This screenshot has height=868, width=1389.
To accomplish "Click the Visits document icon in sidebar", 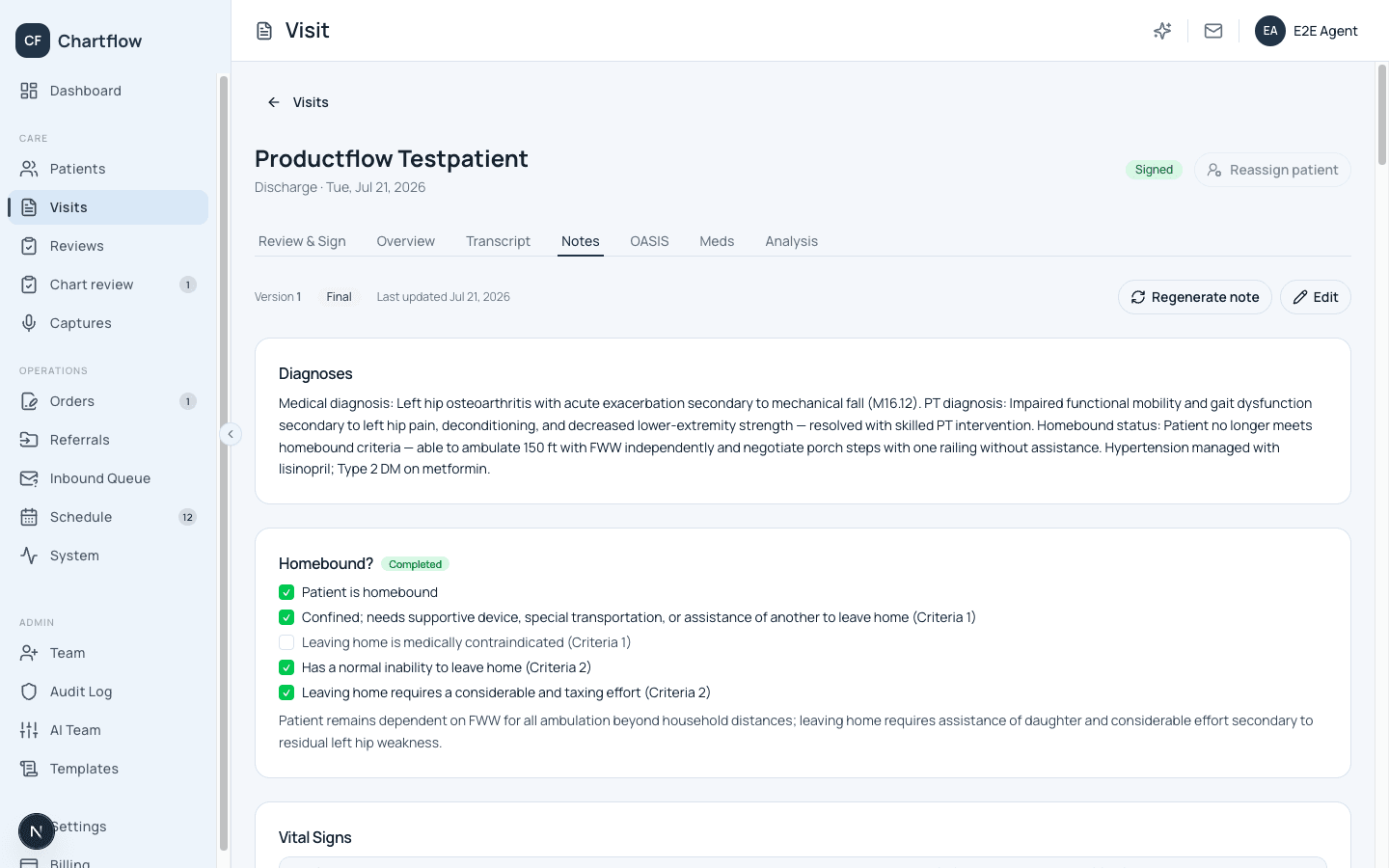I will (29, 207).
